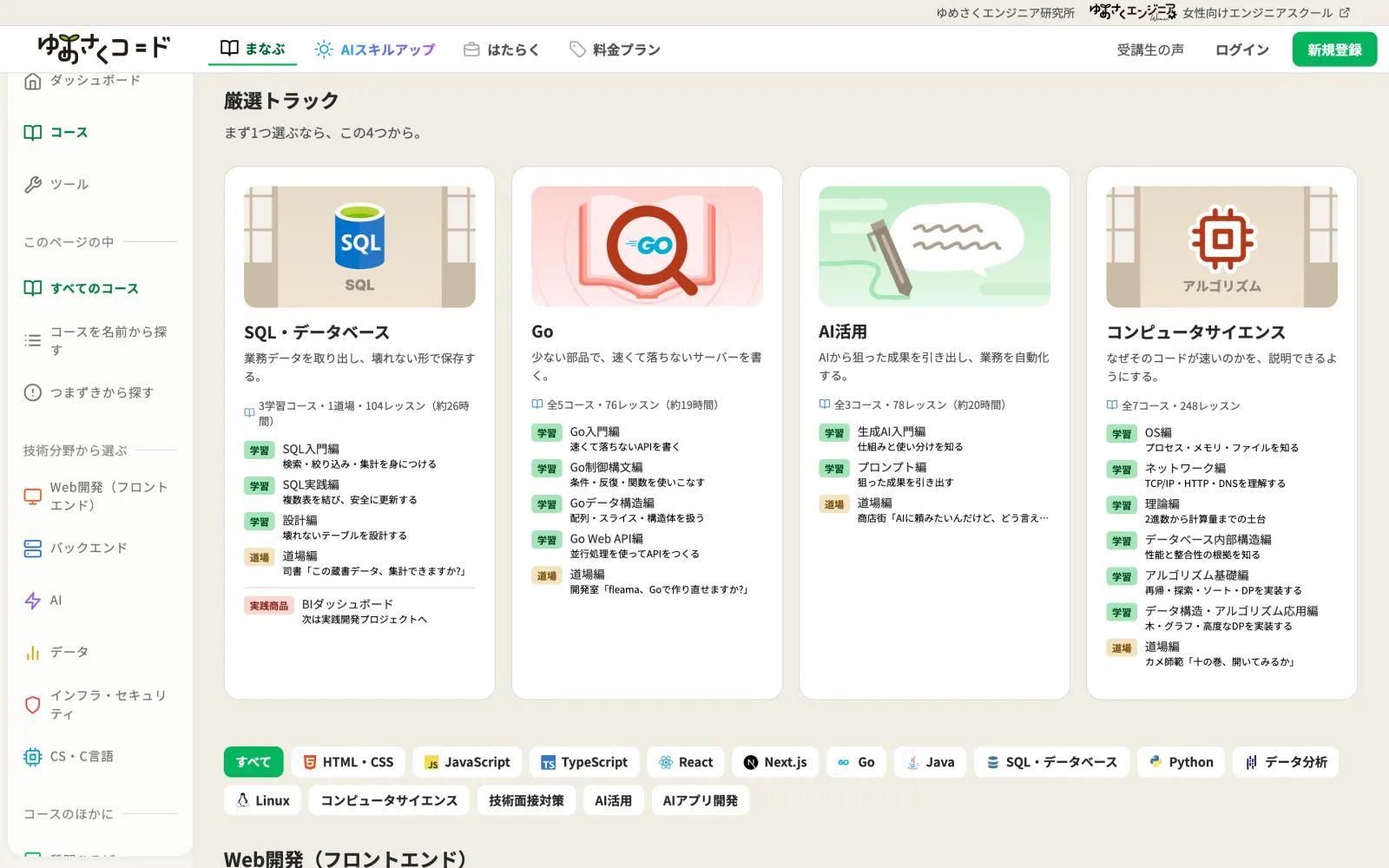Viewport: 1389px width, 868px height.
Task: Filter courses by HTML・CSS
Action: point(348,762)
